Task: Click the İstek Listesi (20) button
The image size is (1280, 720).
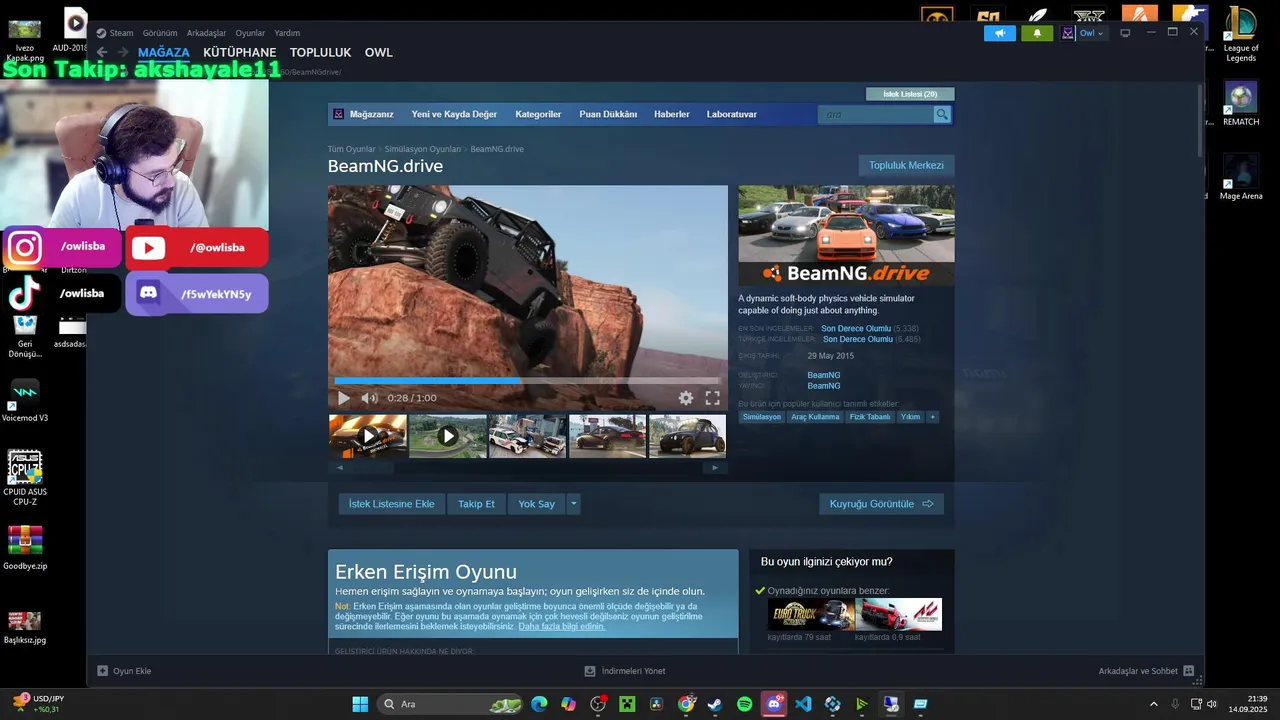Action: pos(910,94)
